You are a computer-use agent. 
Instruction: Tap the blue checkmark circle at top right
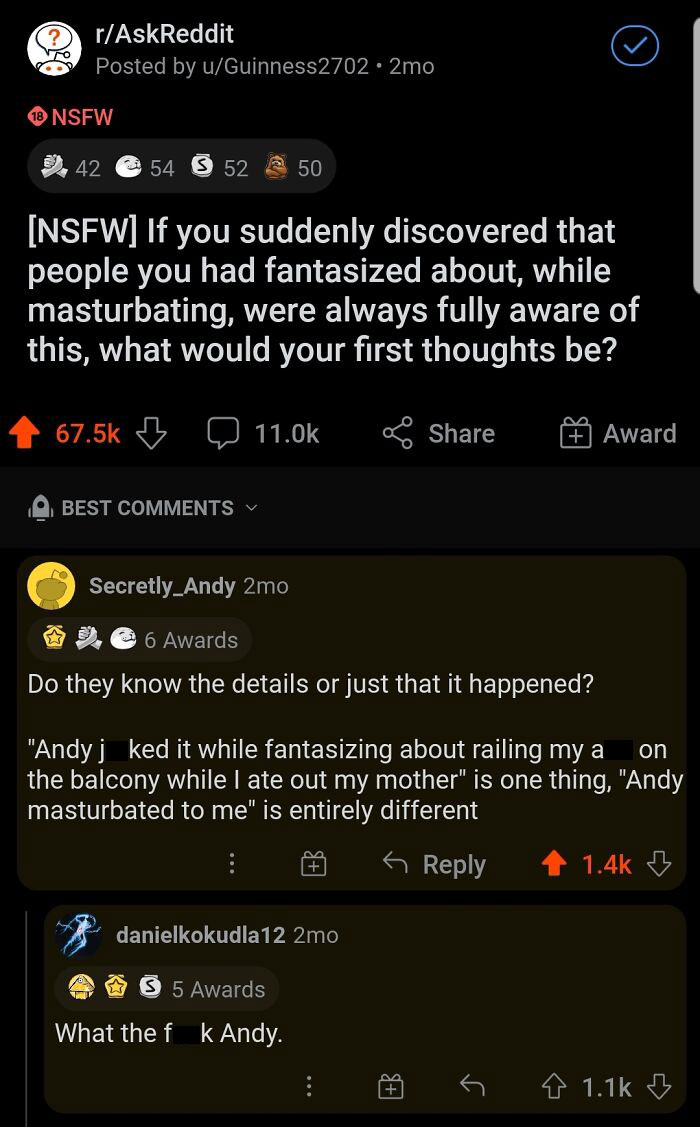[634, 46]
